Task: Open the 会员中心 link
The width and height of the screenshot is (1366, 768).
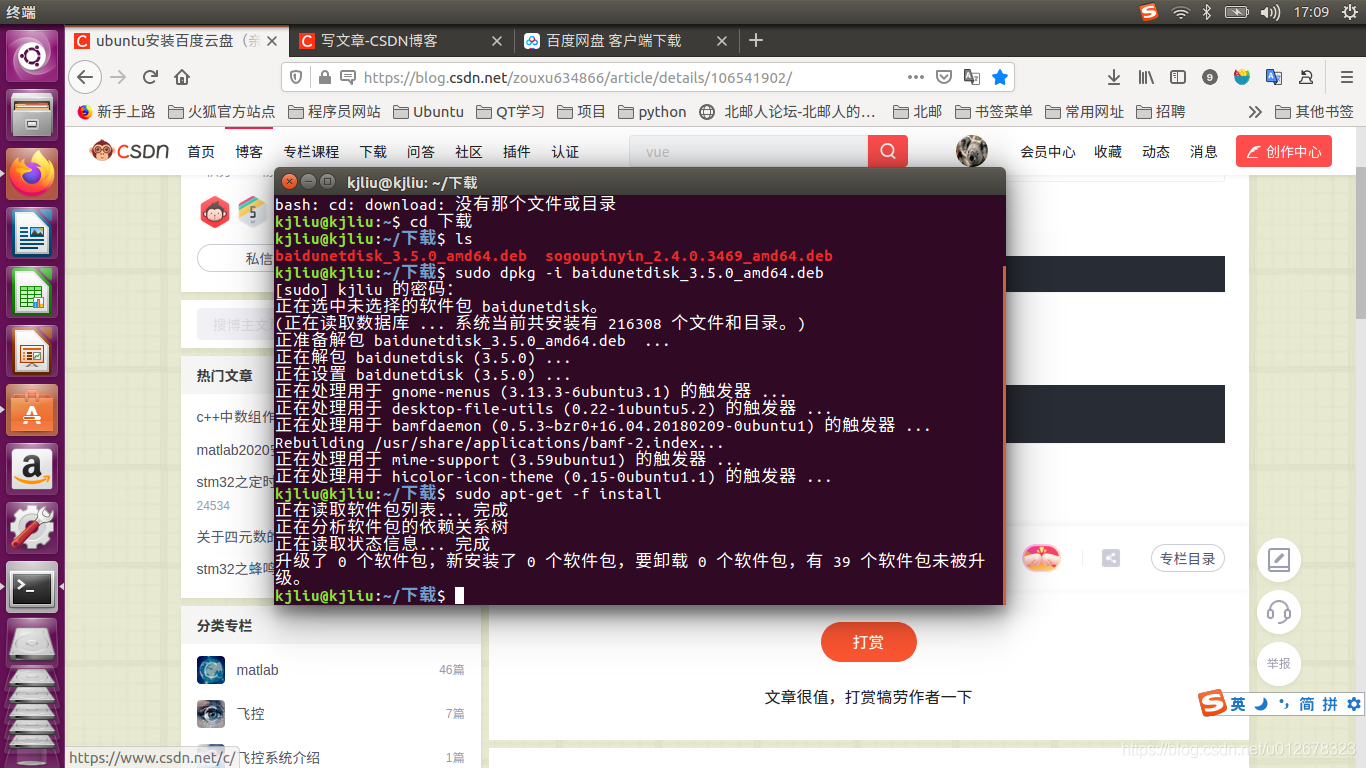Action: click(1048, 152)
